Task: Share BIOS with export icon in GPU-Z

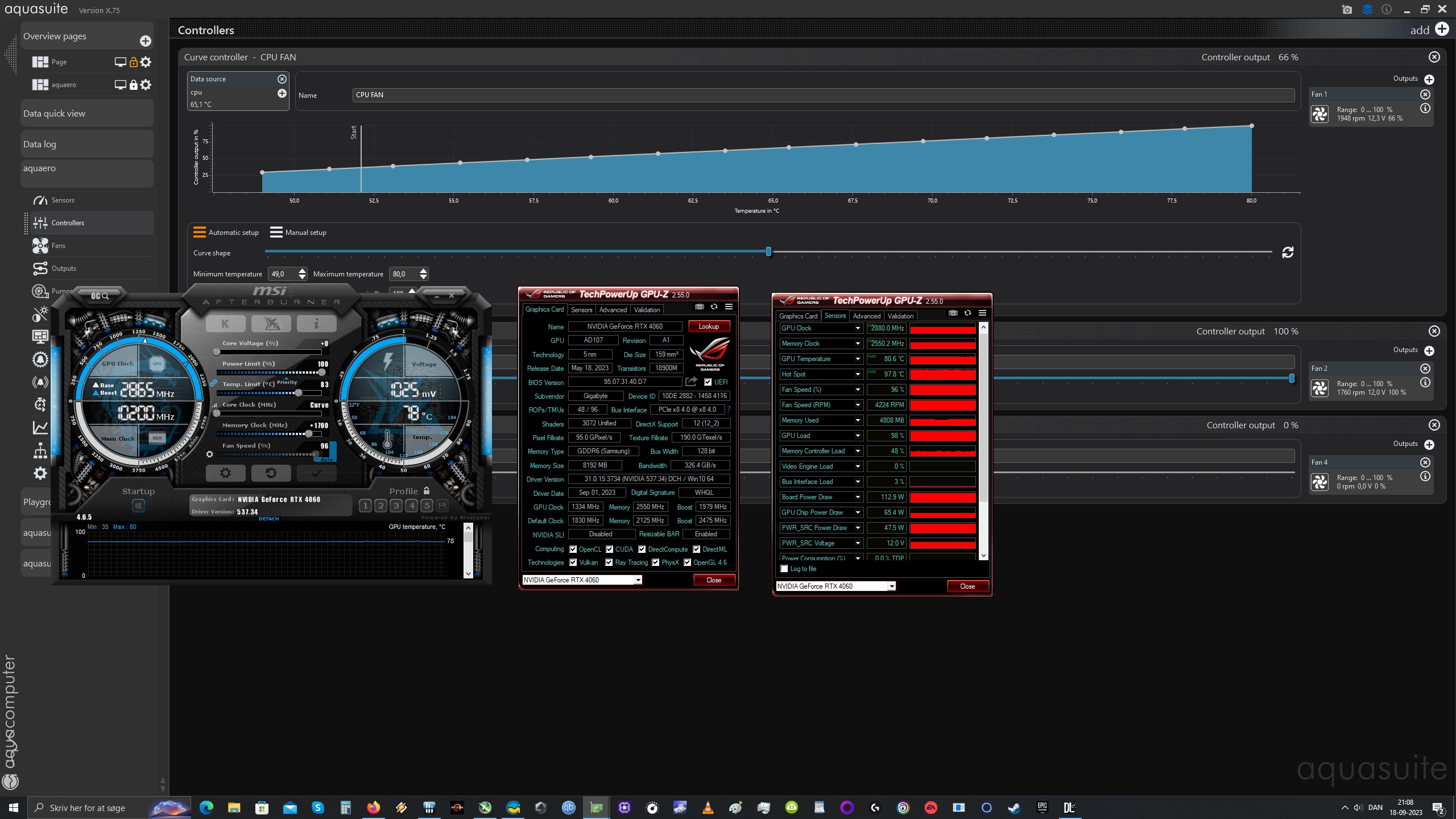Action: [691, 382]
